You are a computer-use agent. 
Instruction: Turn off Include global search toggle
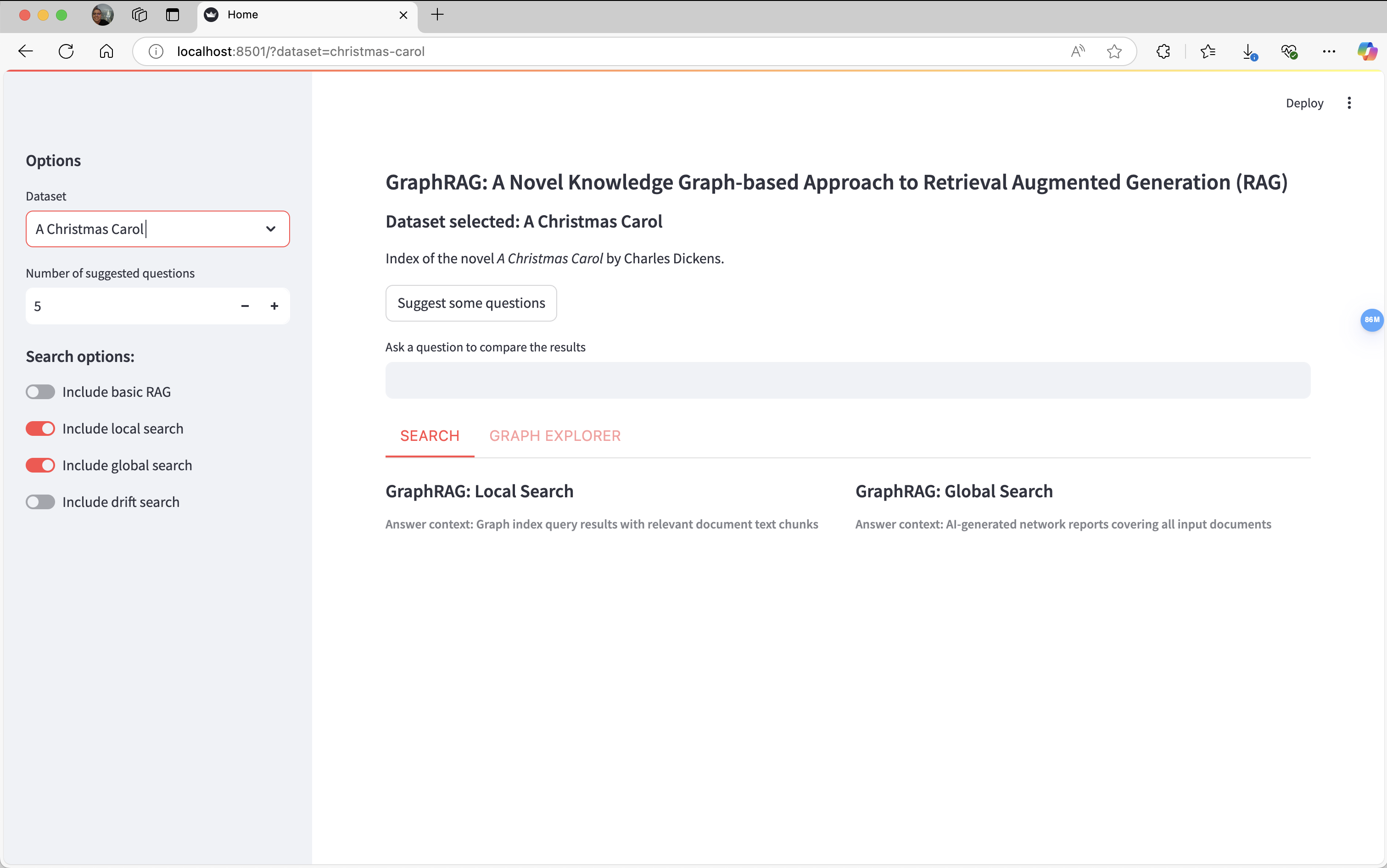point(40,466)
